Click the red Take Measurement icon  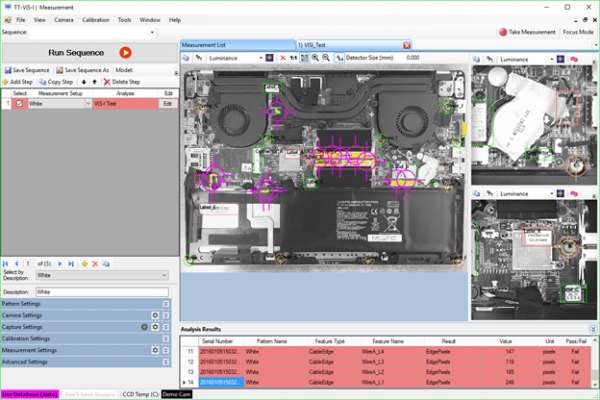pyautogui.click(x=502, y=32)
